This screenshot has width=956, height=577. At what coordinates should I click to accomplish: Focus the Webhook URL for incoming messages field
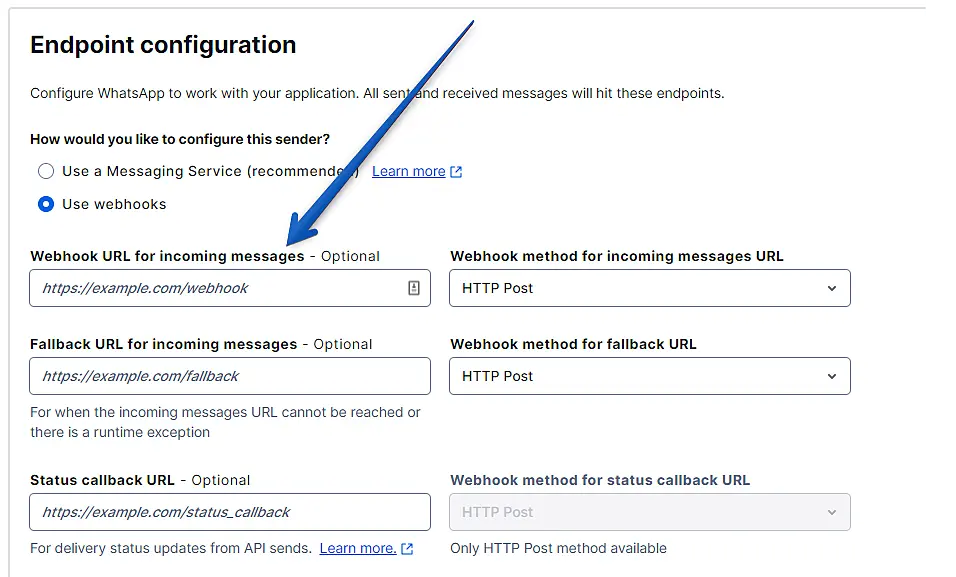(x=215, y=288)
